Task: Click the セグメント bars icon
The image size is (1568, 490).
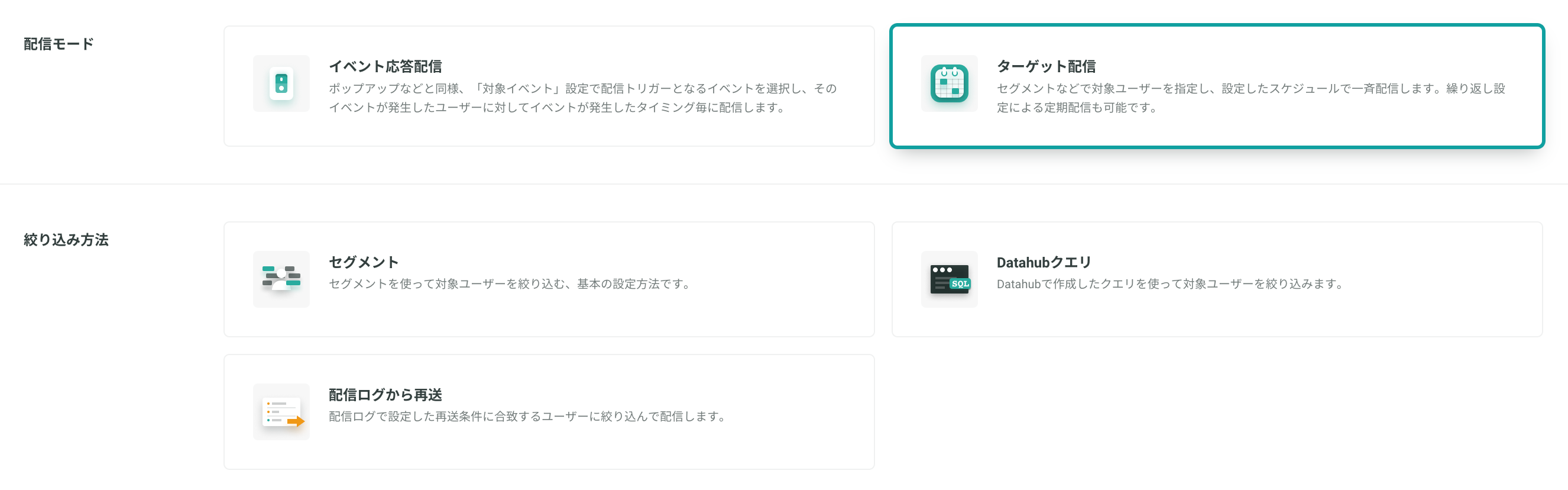Action: [x=281, y=279]
